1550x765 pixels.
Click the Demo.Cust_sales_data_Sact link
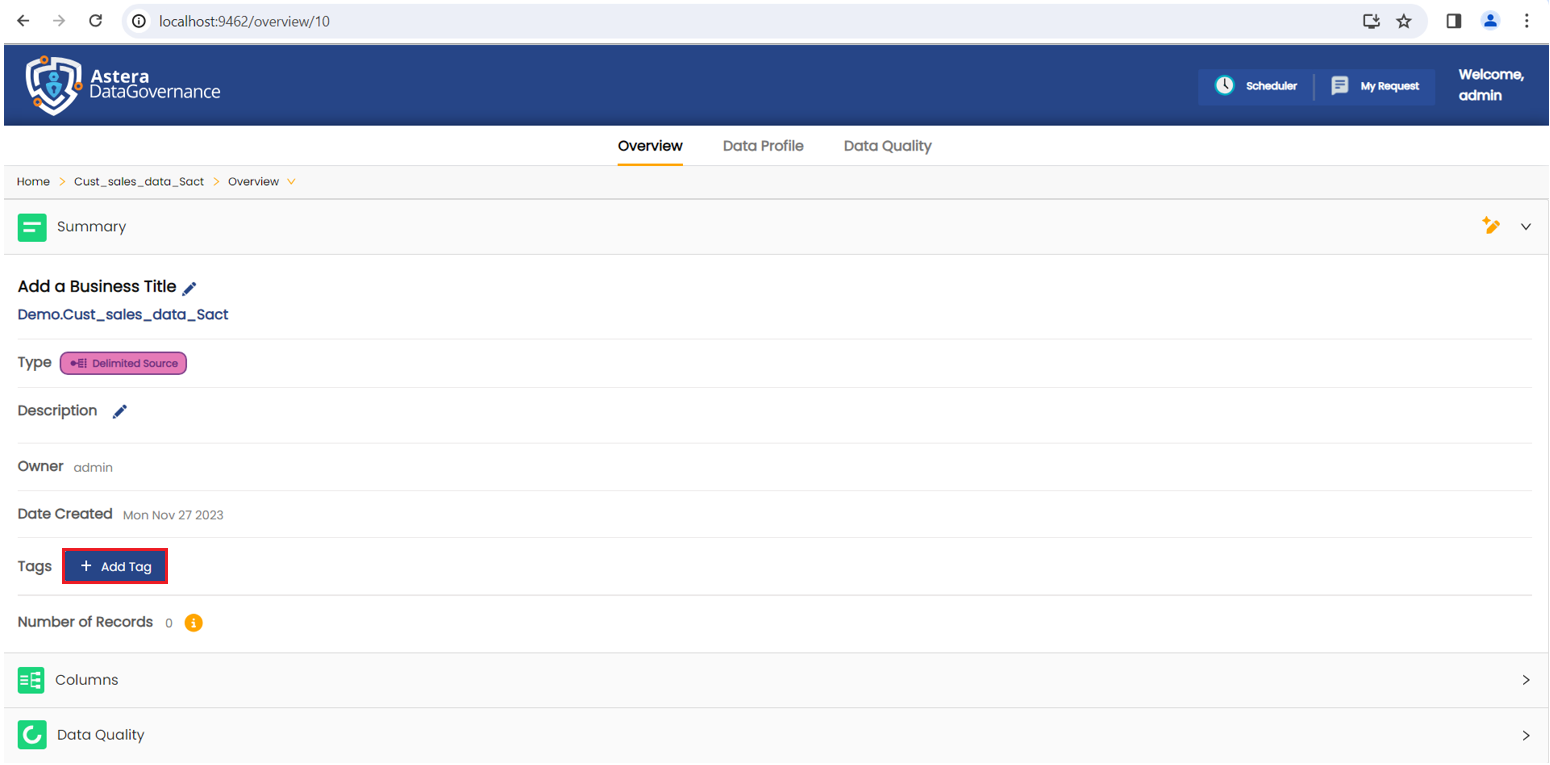coord(123,314)
